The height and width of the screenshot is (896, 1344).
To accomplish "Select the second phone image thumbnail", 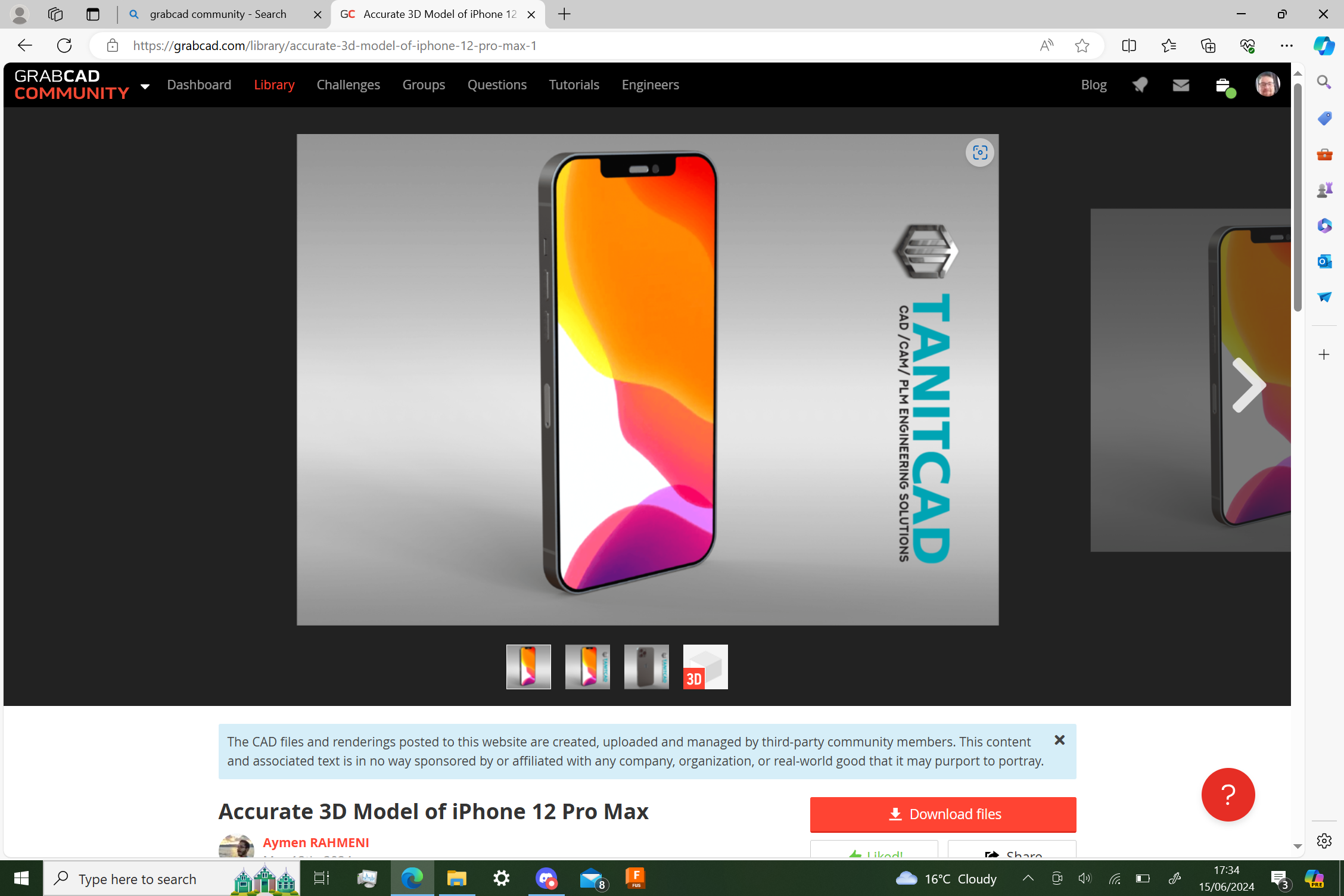I will (x=588, y=666).
